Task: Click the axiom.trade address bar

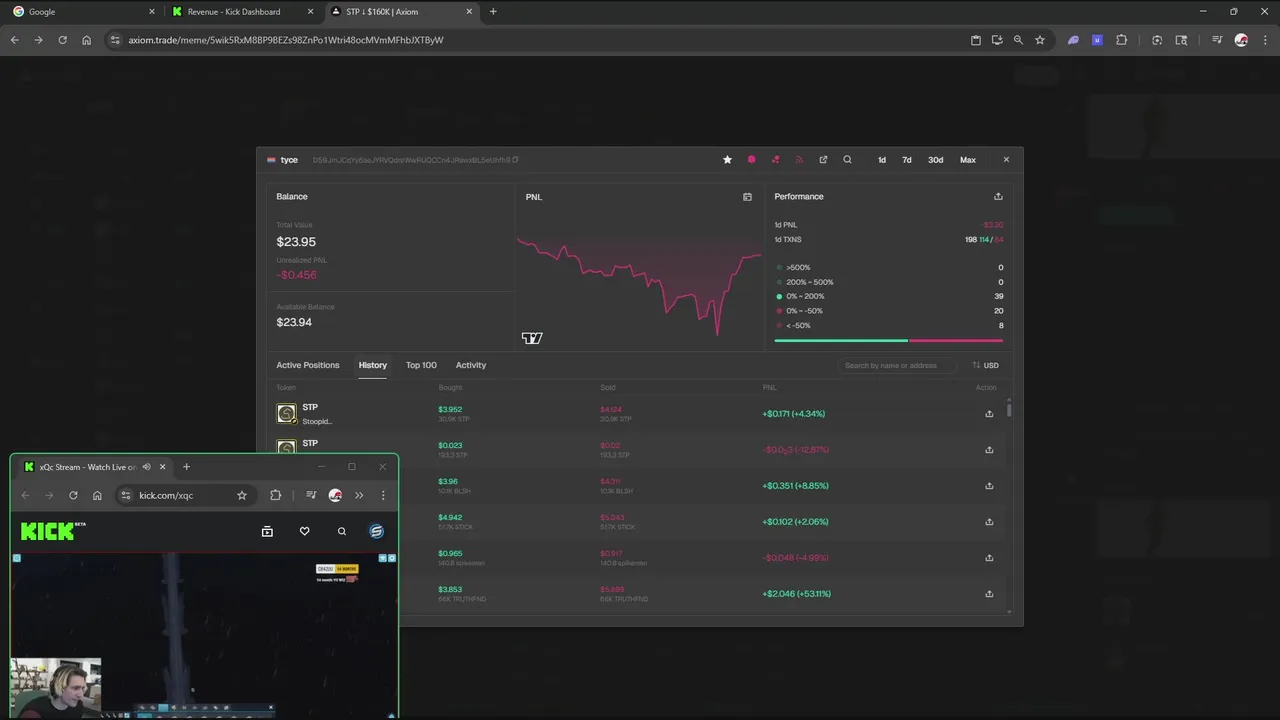Action: pyautogui.click(x=540, y=40)
